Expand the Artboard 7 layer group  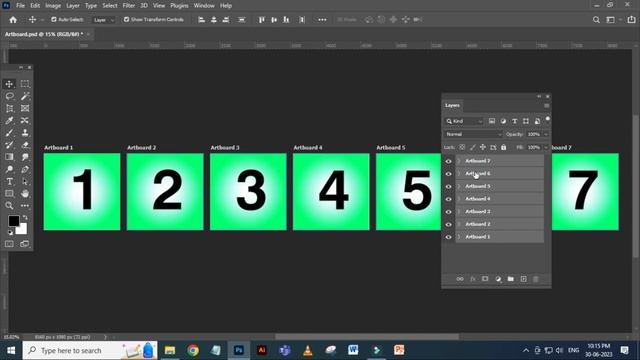point(459,161)
